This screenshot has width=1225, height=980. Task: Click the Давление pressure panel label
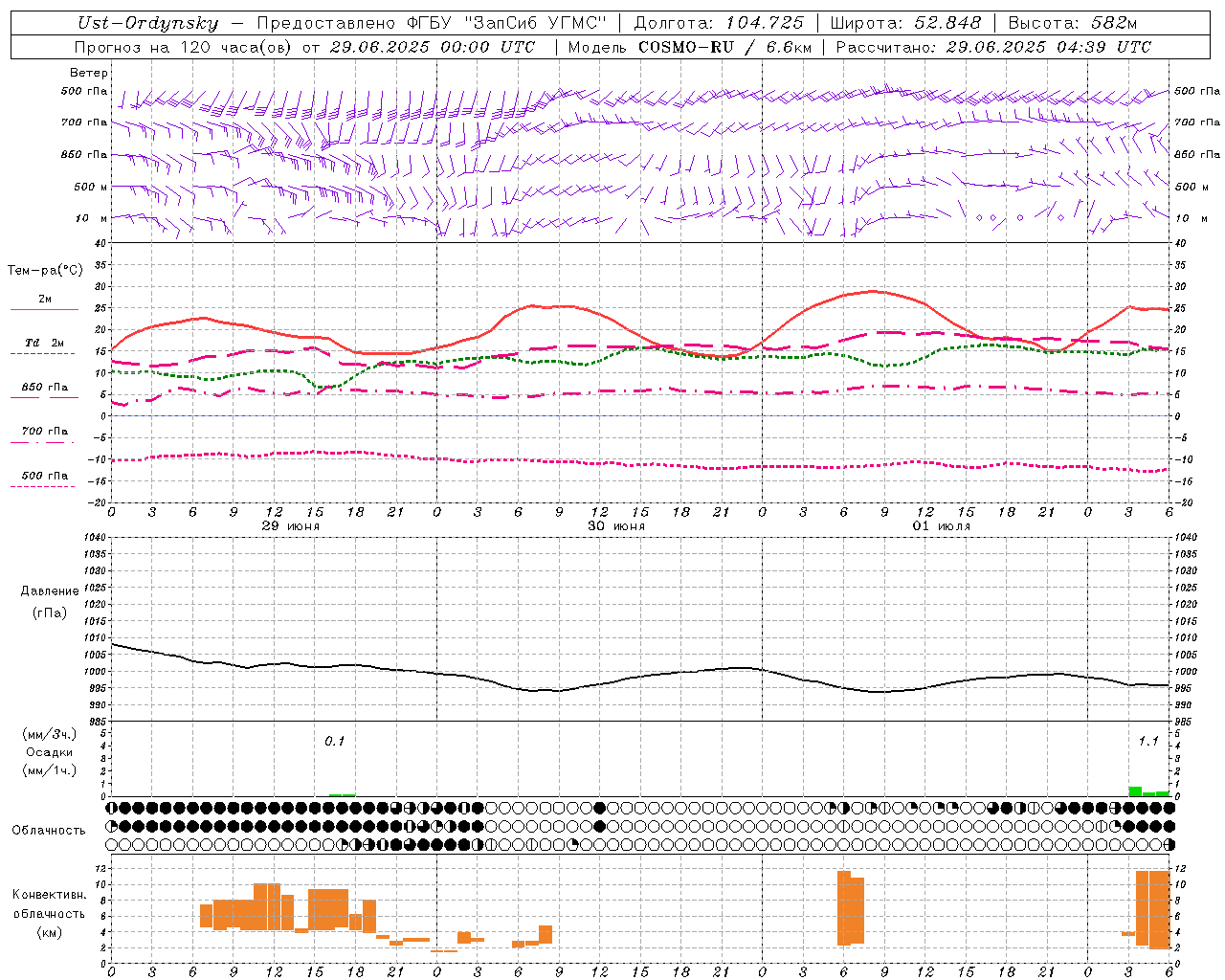(x=50, y=591)
